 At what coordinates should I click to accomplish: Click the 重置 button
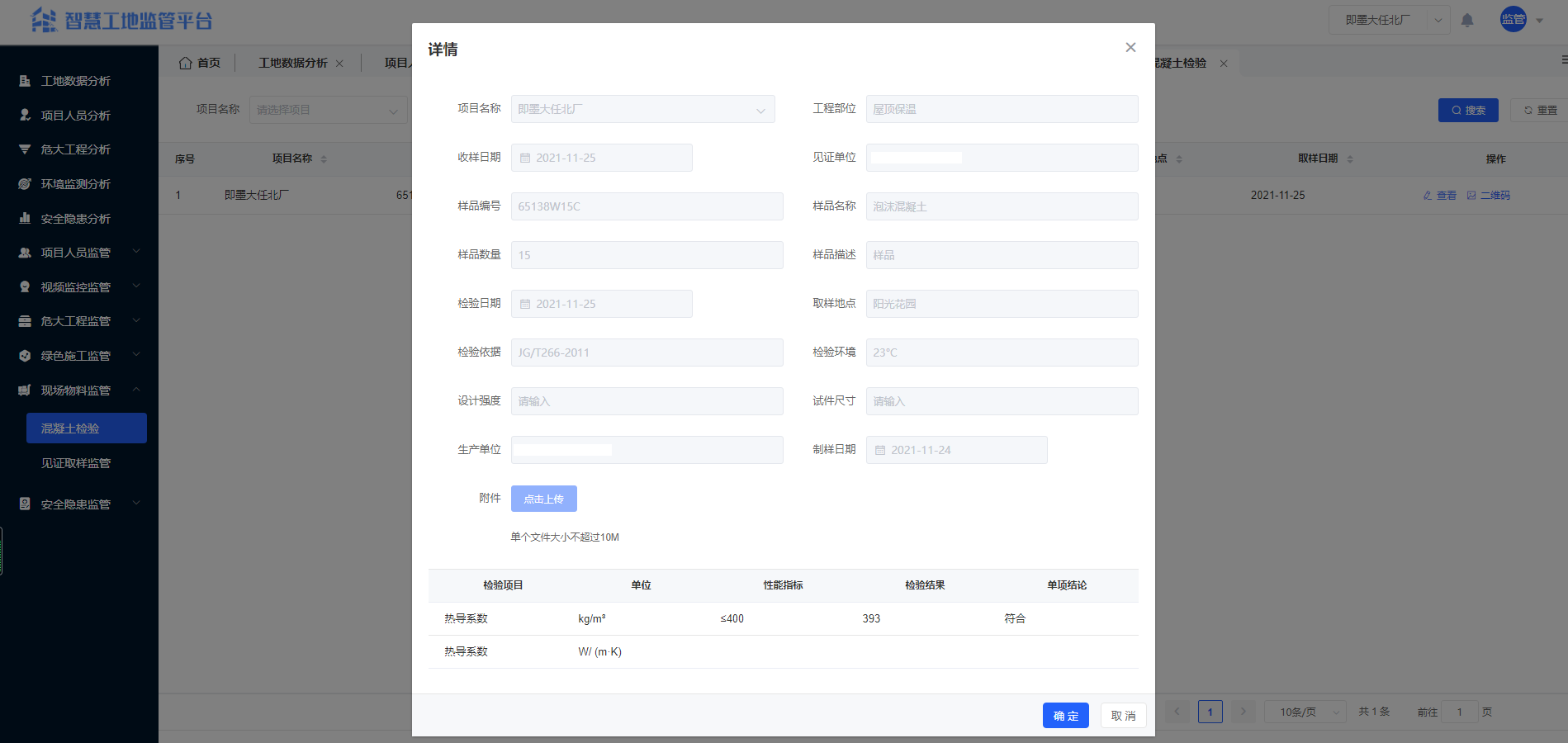tap(1540, 110)
